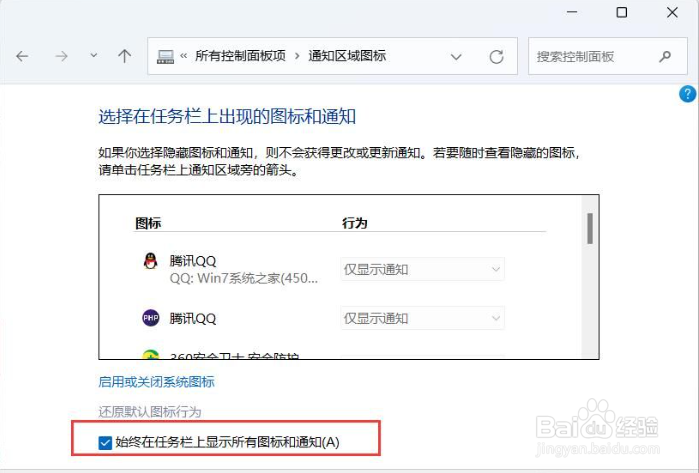699x473 pixels.
Task: Select the QQ: Win7系统之家 subtitle text
Action: [x=244, y=279]
